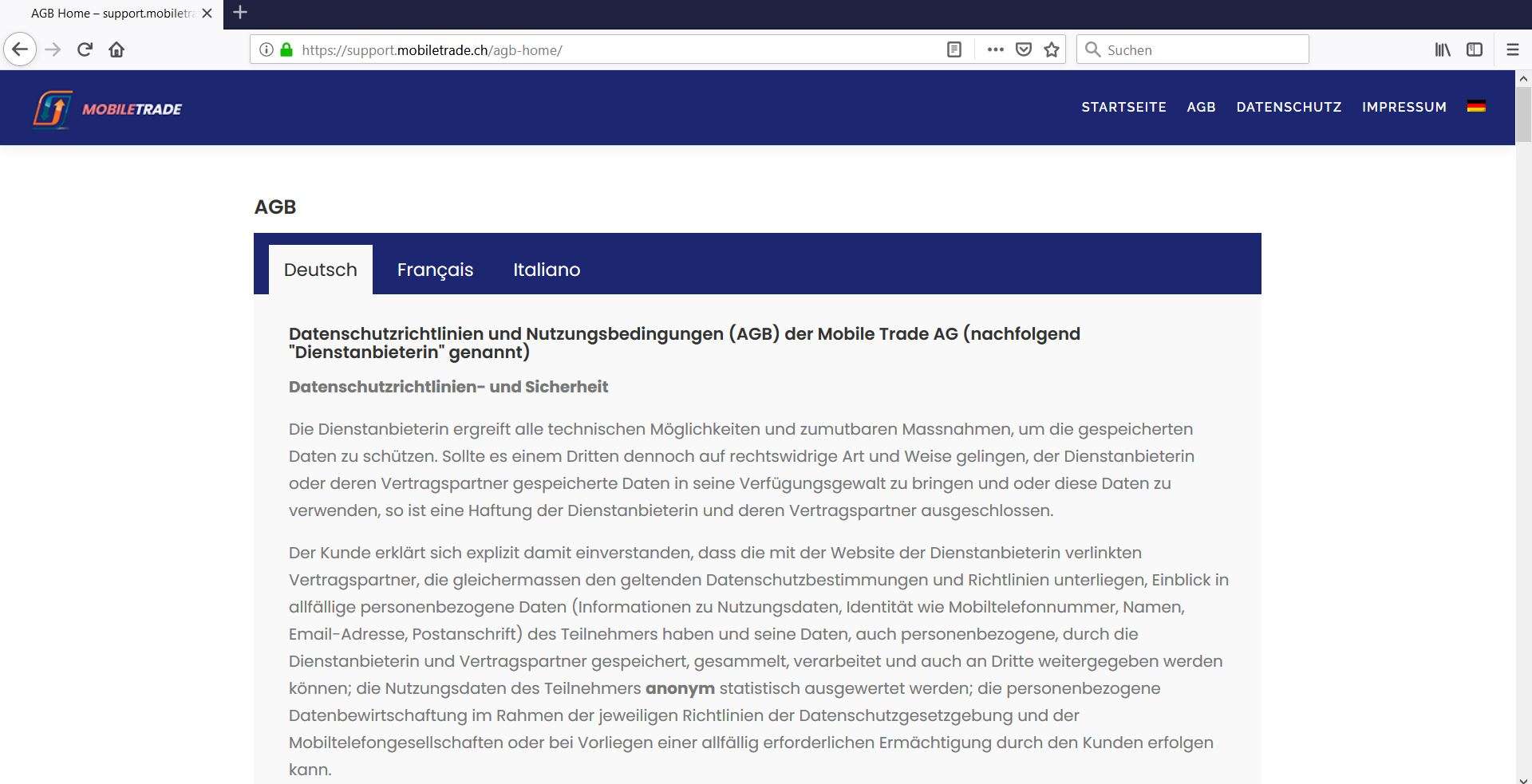Click the MobileTrade logo
Image resolution: width=1532 pixels, height=784 pixels.
(x=108, y=108)
